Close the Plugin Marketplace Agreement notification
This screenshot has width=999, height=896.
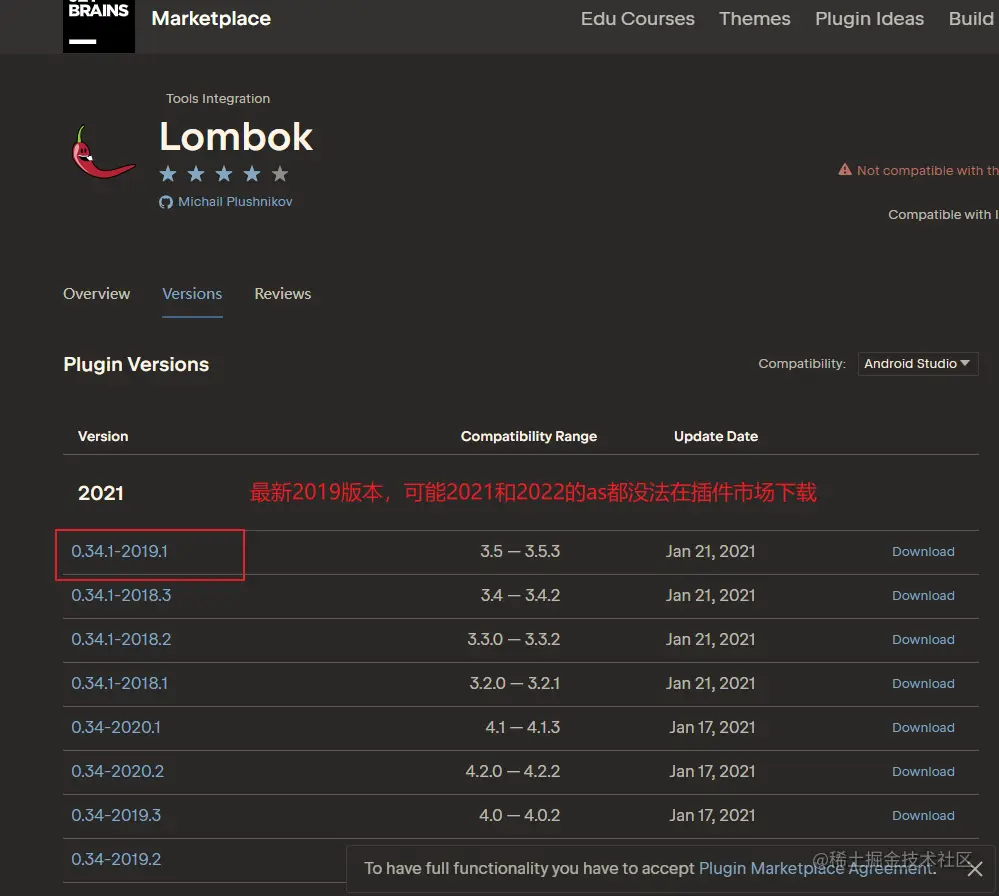tap(975, 869)
